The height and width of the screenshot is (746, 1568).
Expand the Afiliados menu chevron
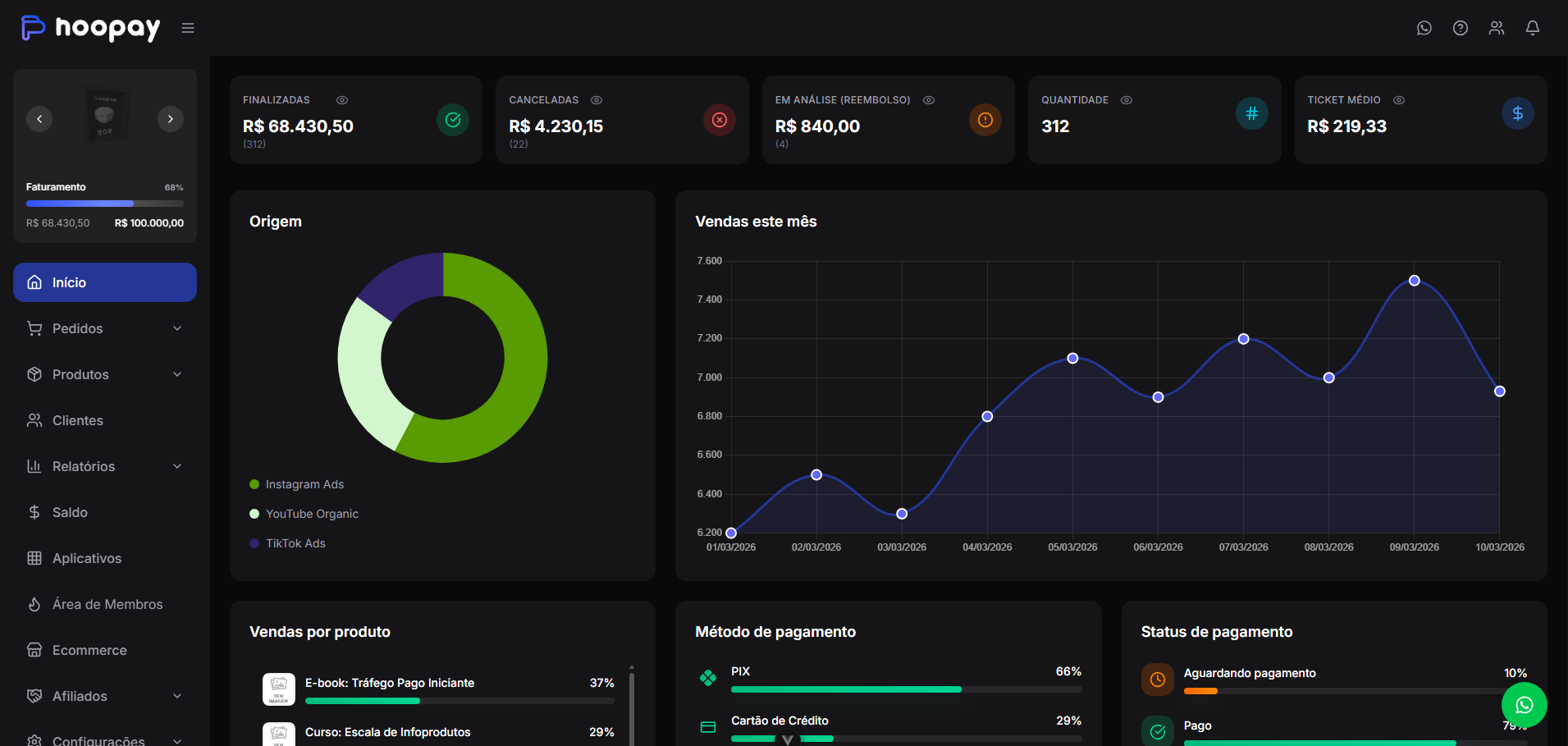[177, 696]
